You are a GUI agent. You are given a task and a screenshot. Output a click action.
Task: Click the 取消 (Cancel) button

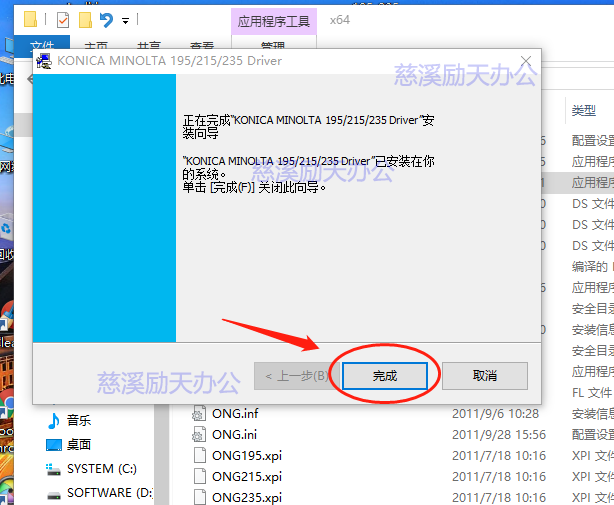(484, 375)
